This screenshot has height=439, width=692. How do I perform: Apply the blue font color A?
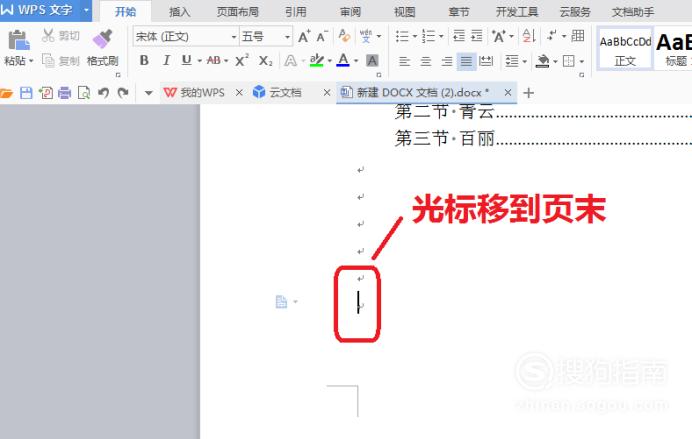(x=343, y=60)
